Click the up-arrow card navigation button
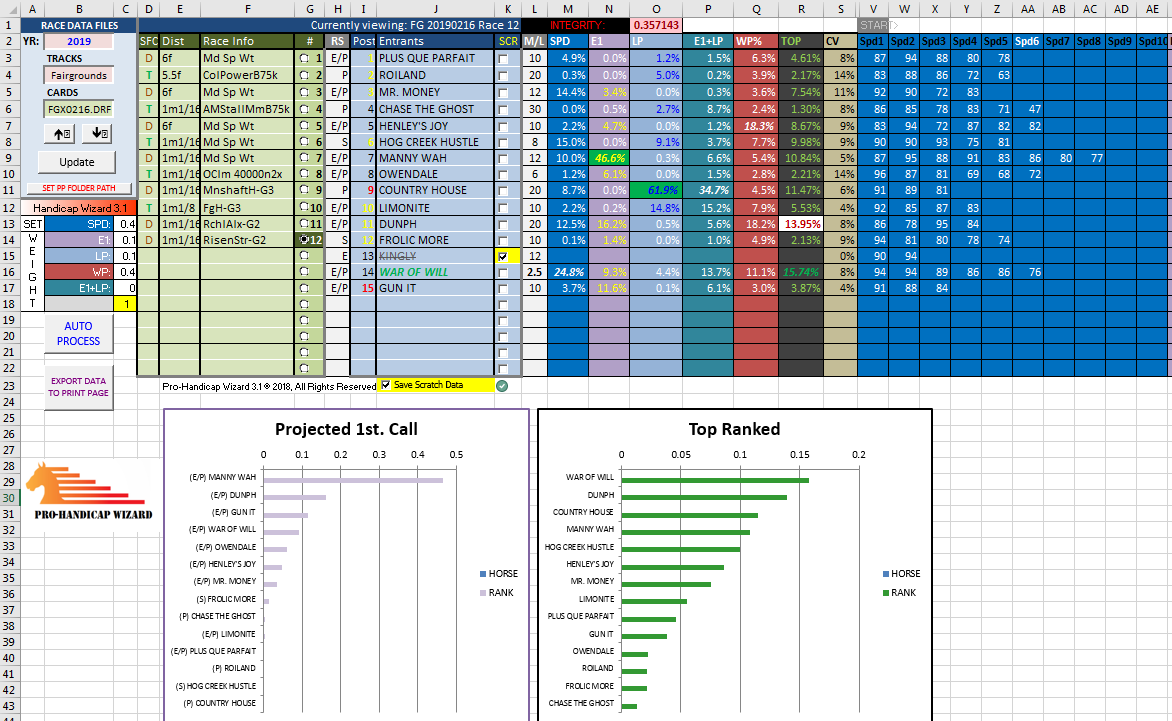 pyautogui.click(x=63, y=134)
